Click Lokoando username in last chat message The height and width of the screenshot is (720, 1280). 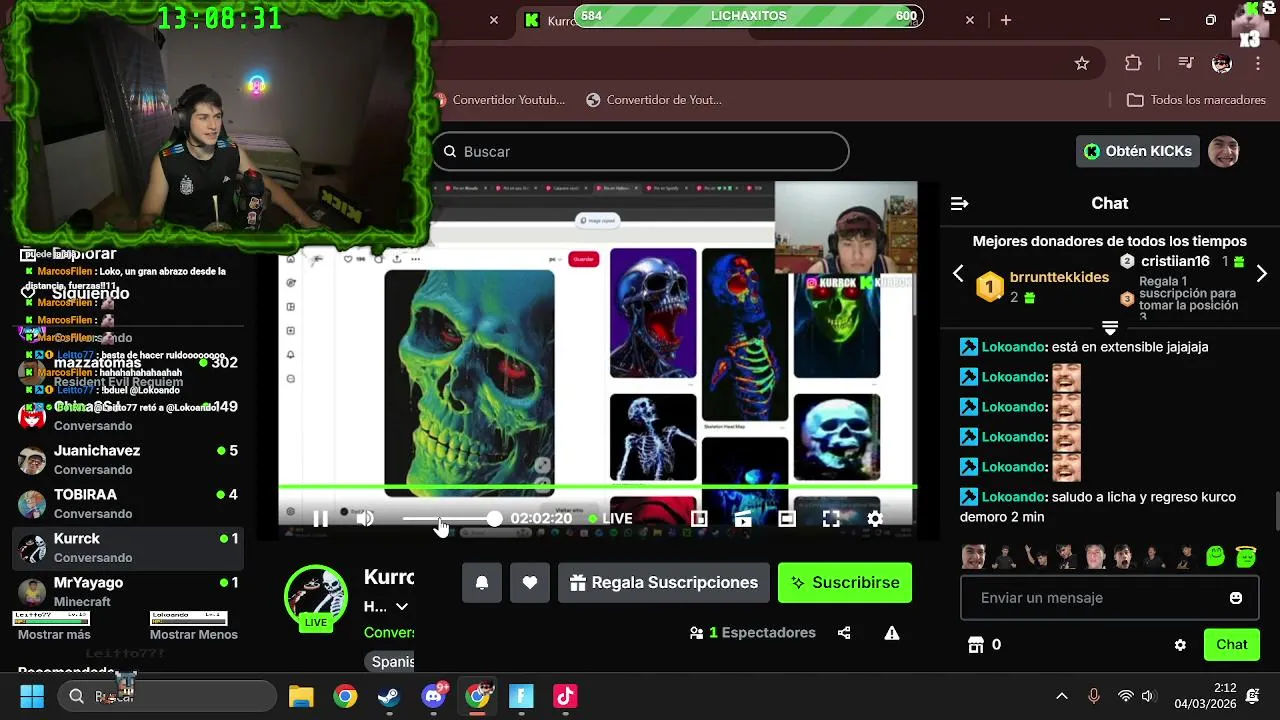1013,497
